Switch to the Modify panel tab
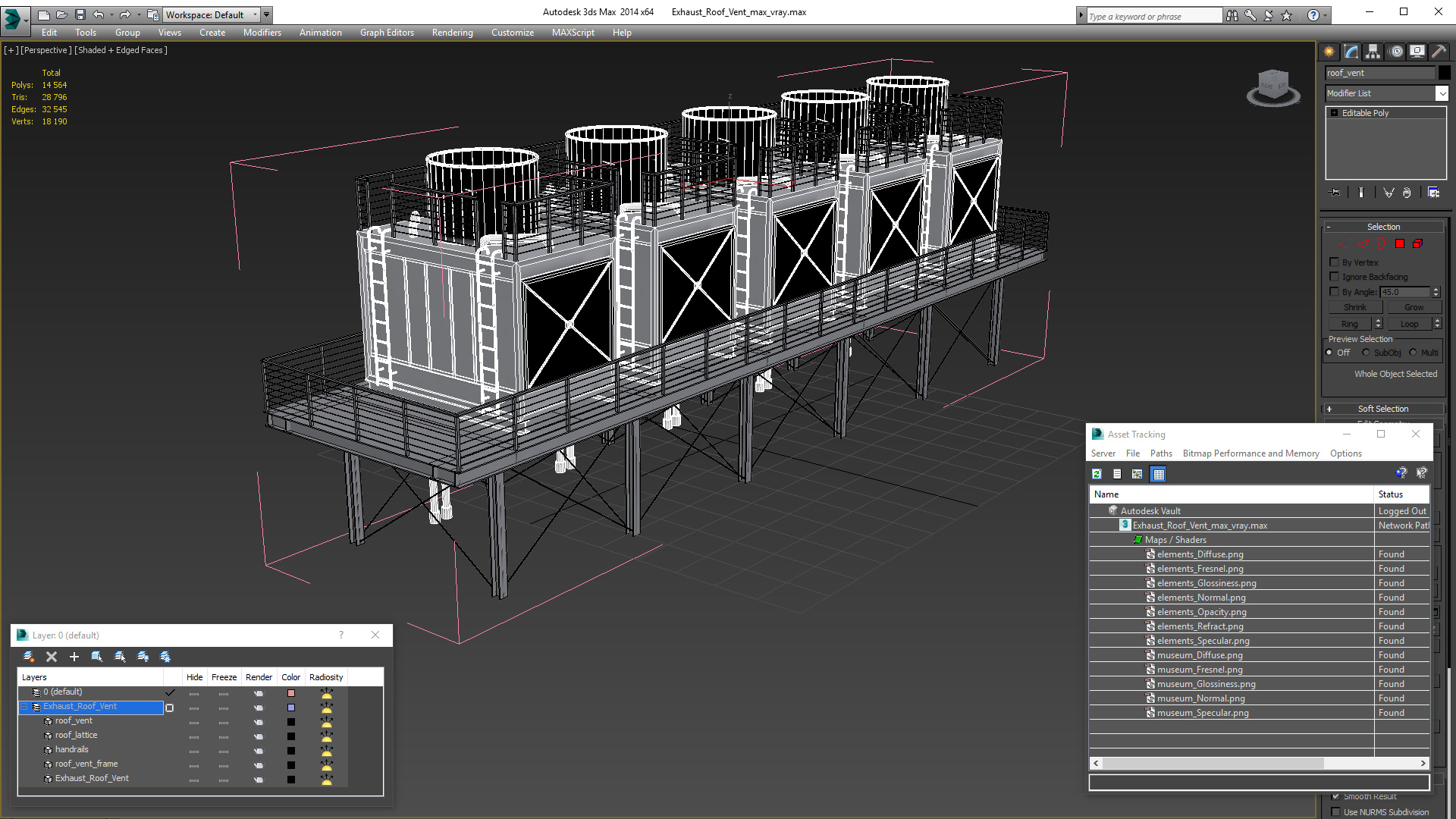The image size is (1456, 819). pyautogui.click(x=1351, y=52)
